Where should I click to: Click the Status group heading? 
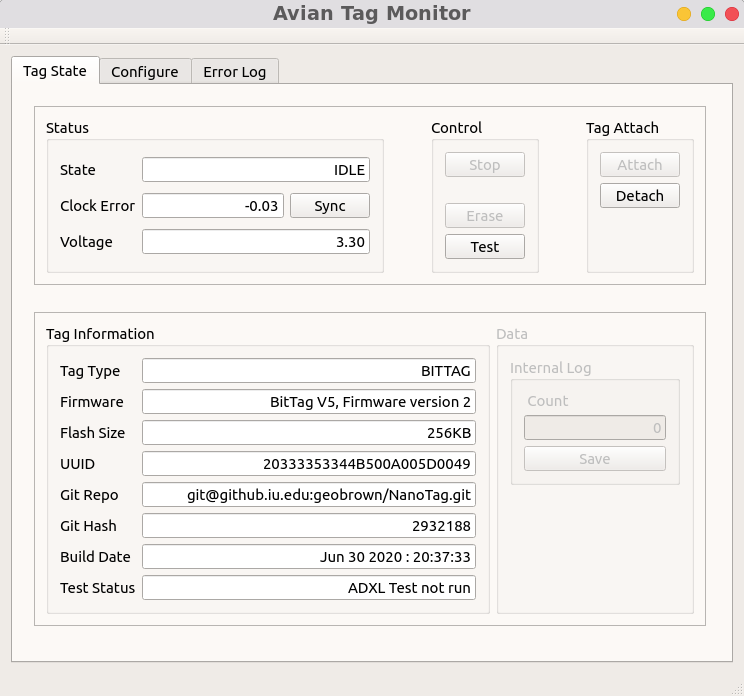(67, 128)
